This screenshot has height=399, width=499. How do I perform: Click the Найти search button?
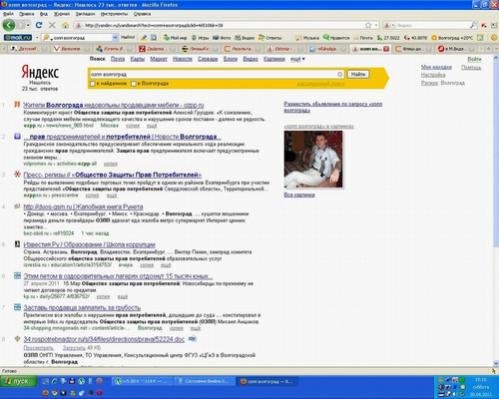coord(358,74)
